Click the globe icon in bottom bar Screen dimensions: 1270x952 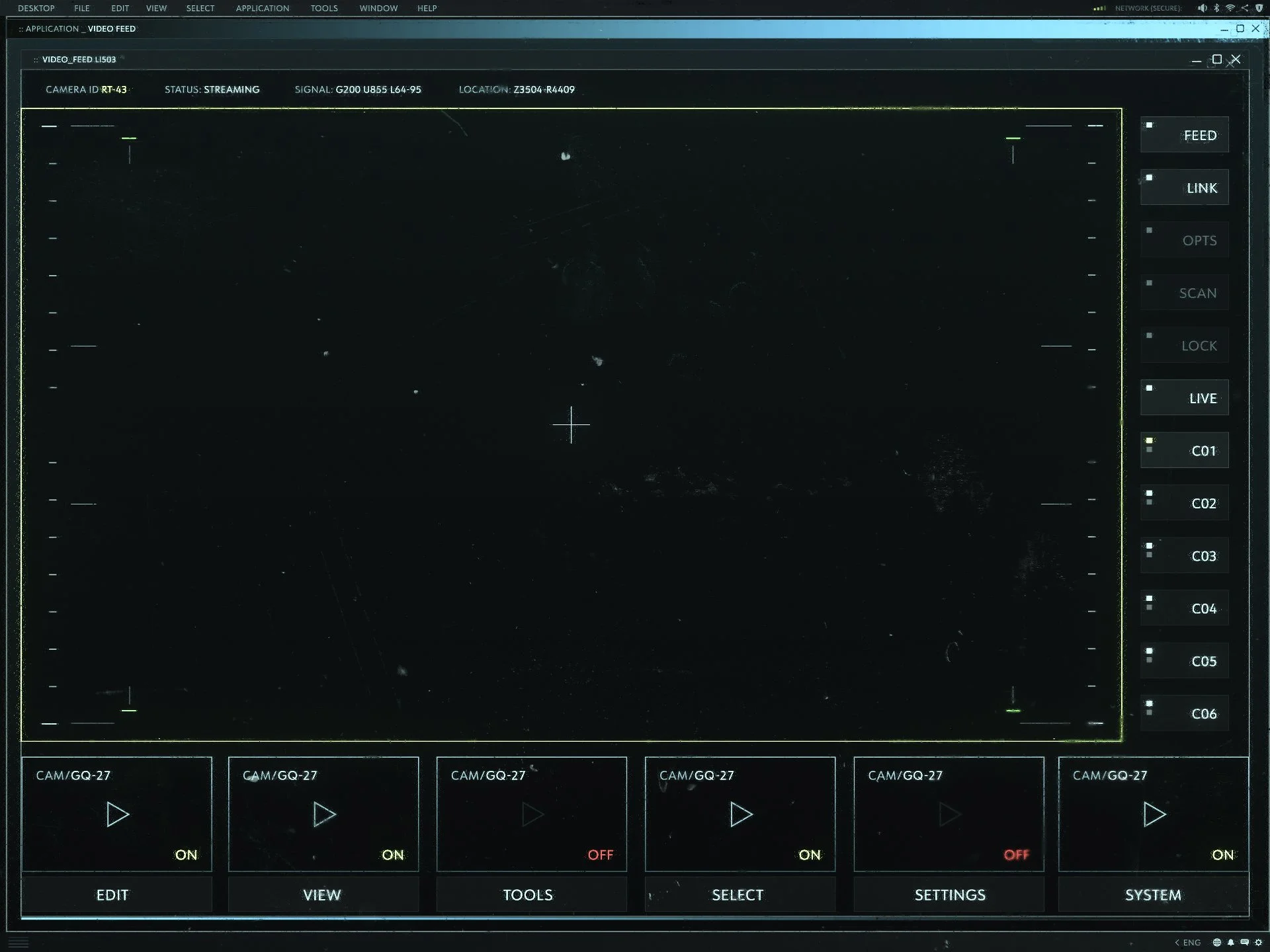coord(1216,942)
